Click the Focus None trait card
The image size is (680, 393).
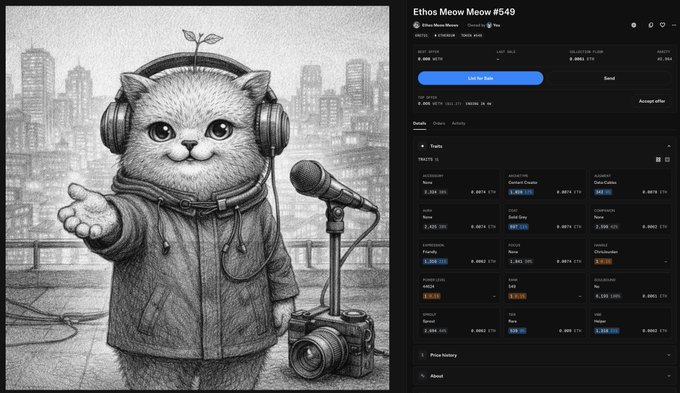[544, 253]
